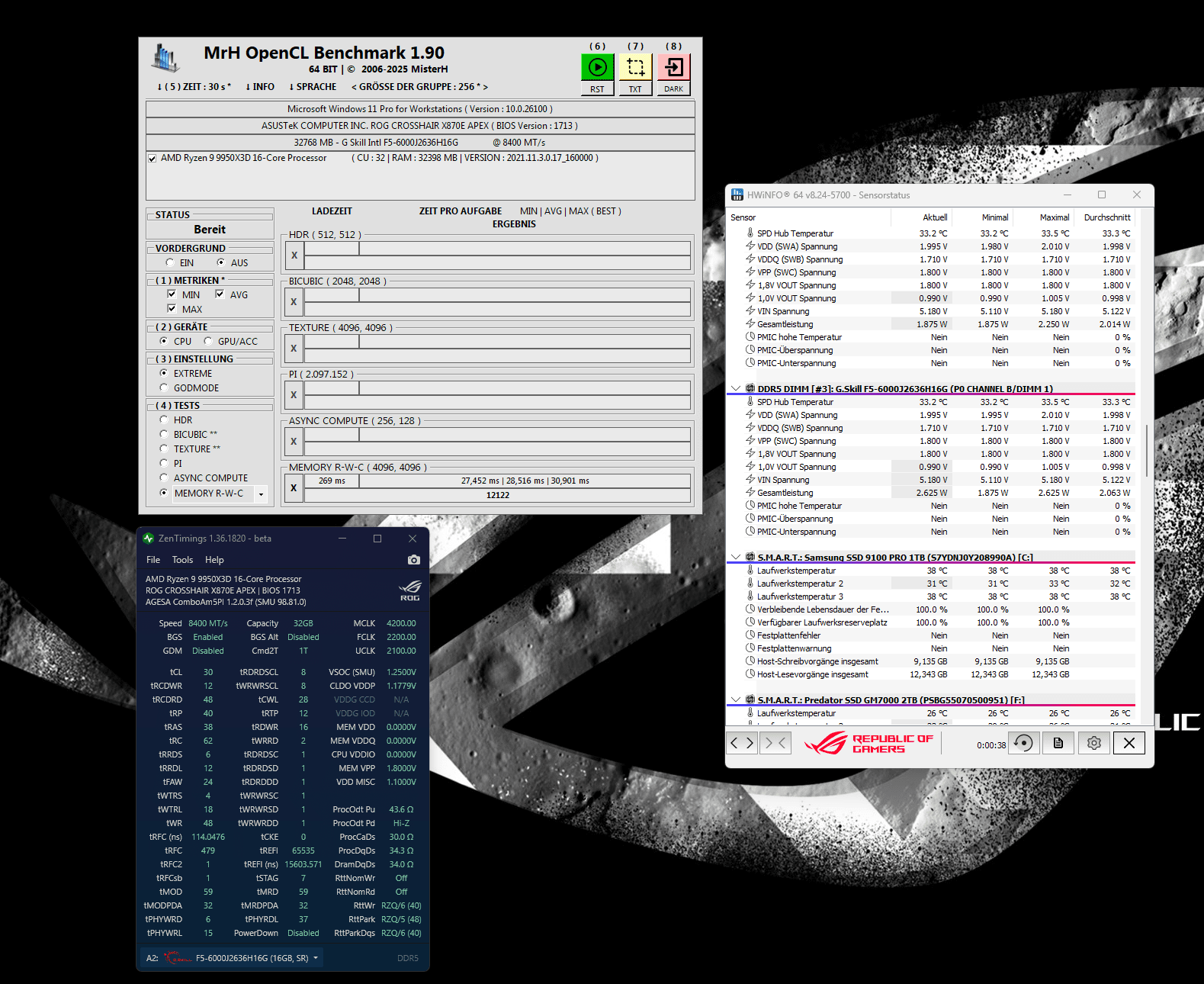Image resolution: width=1204 pixels, height=984 pixels.
Task: Close sensors with the HWiNFO X button
Action: [x=1129, y=743]
